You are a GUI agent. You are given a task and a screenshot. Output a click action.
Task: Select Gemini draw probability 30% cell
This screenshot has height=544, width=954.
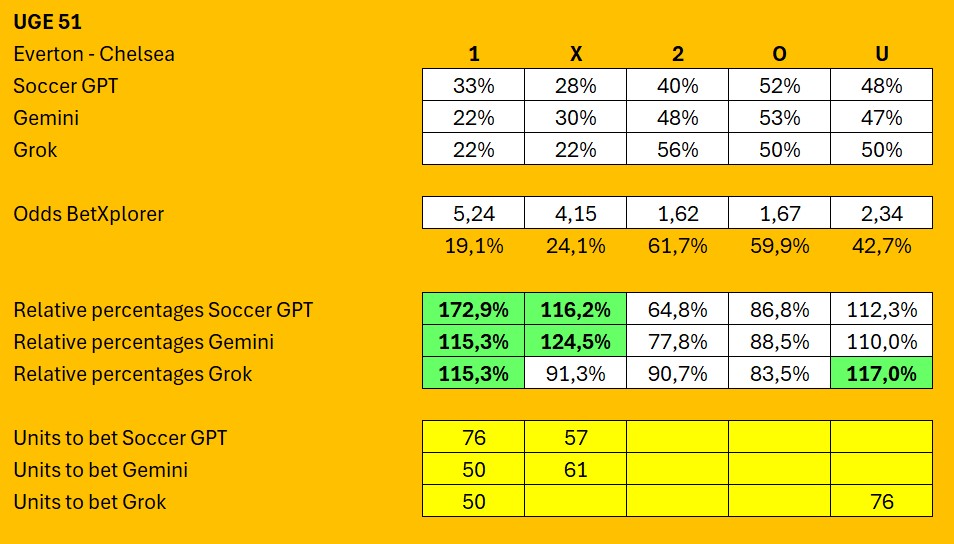[576, 117]
